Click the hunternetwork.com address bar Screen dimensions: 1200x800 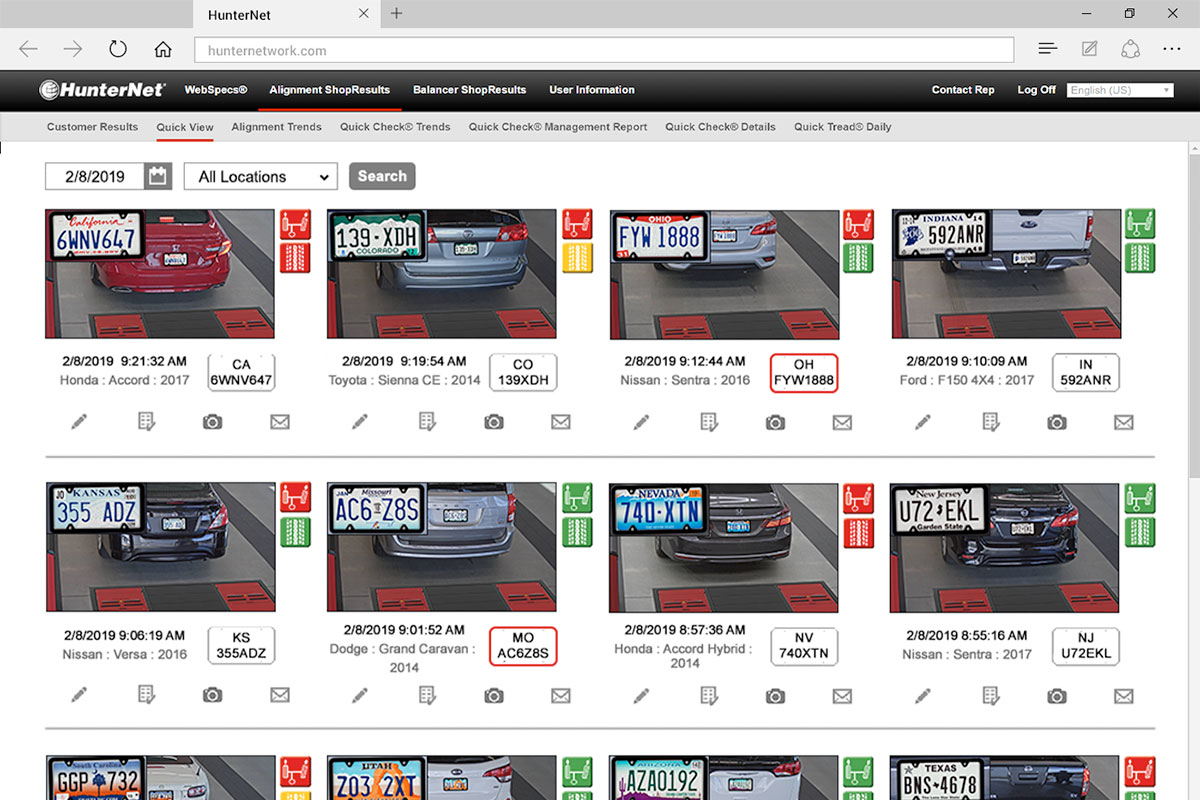[604, 50]
